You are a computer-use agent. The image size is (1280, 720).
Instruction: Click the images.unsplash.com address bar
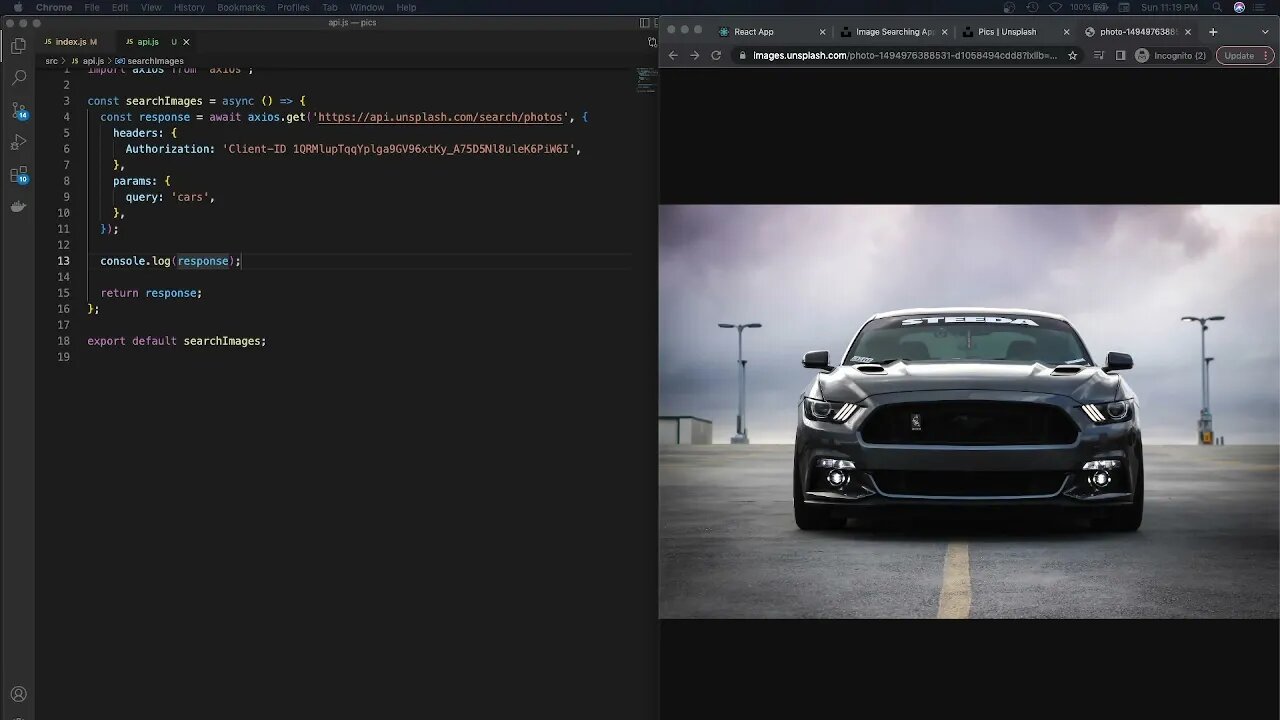pos(905,55)
